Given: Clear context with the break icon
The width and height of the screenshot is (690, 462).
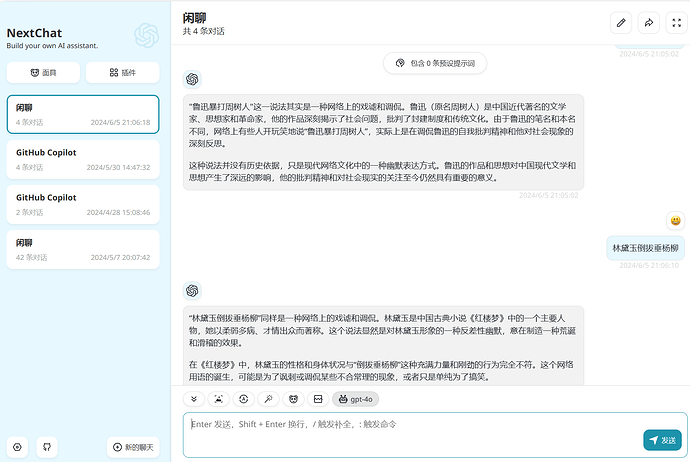Looking at the screenshot, I should (x=318, y=399).
